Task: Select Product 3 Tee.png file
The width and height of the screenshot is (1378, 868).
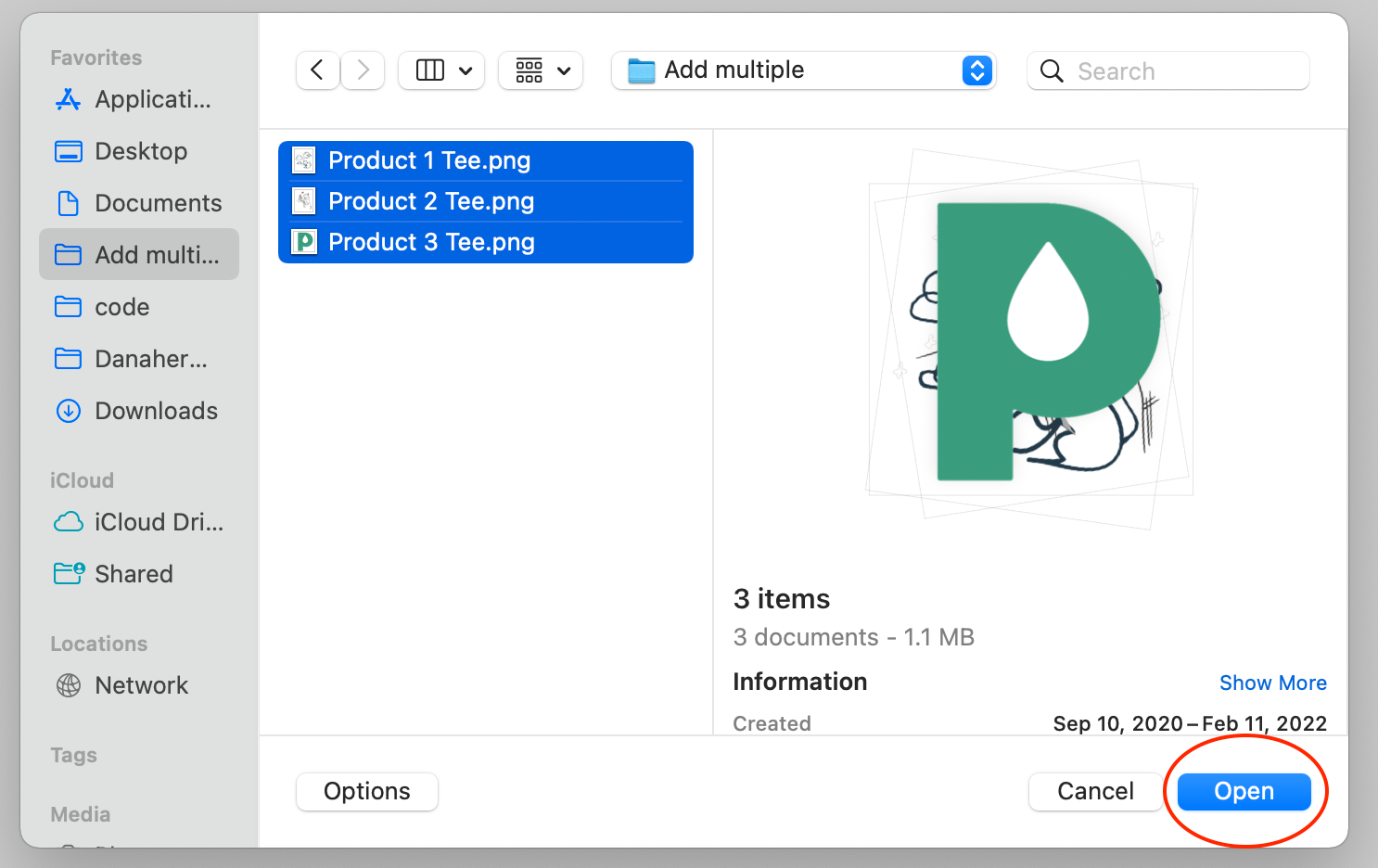Action: [x=486, y=242]
